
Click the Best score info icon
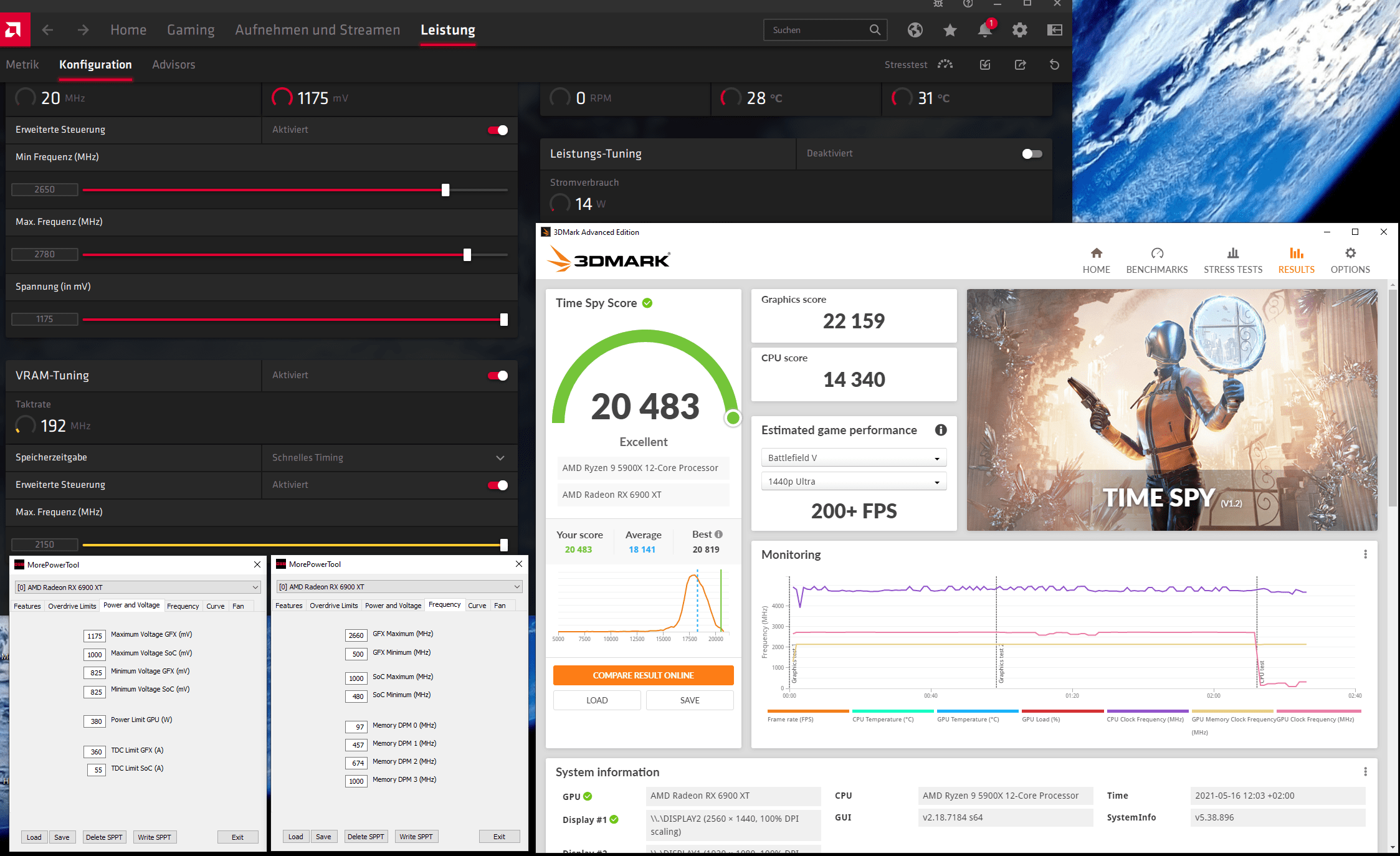(x=718, y=534)
